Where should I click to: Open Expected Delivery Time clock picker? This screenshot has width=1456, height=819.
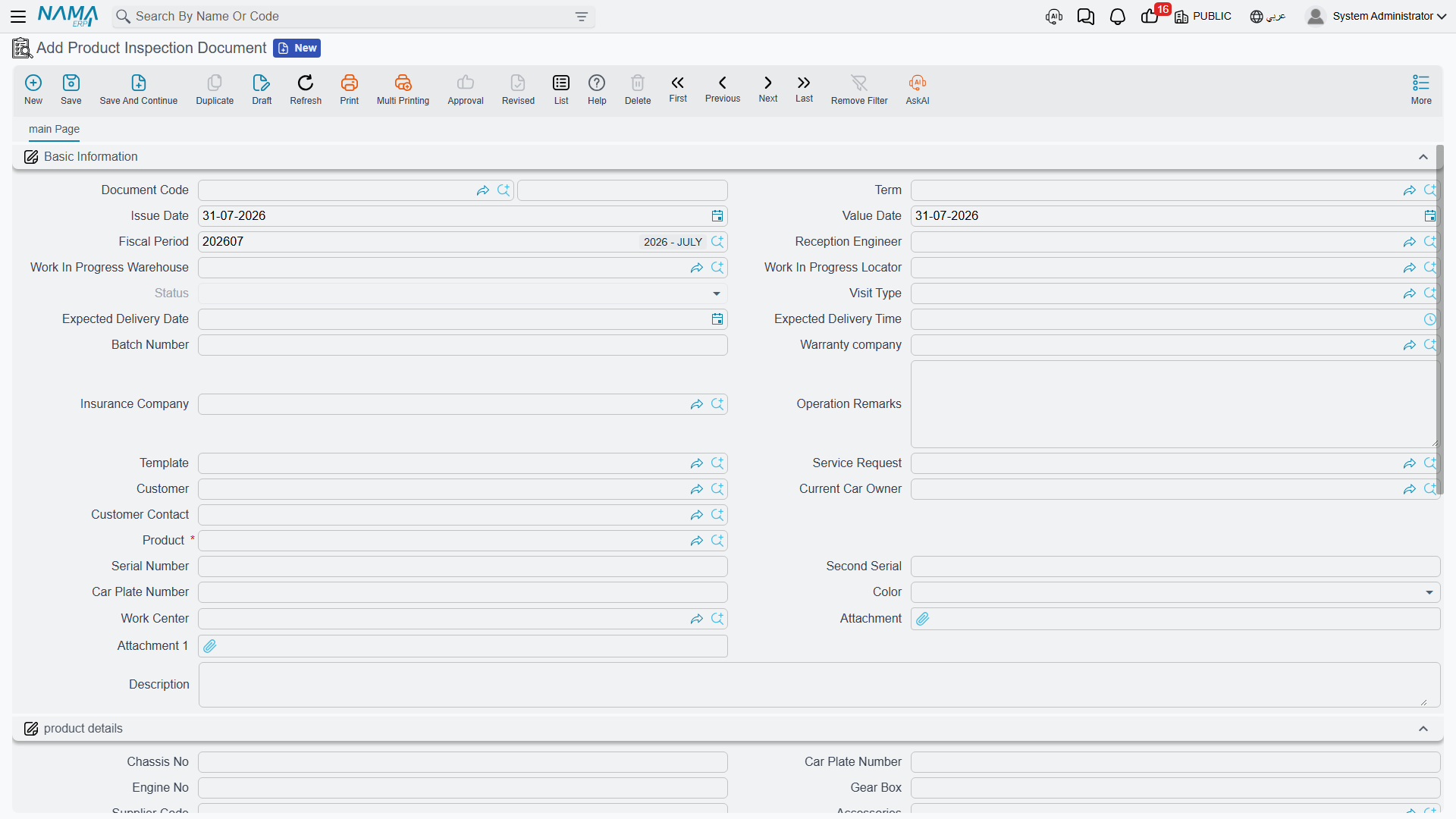(1430, 319)
